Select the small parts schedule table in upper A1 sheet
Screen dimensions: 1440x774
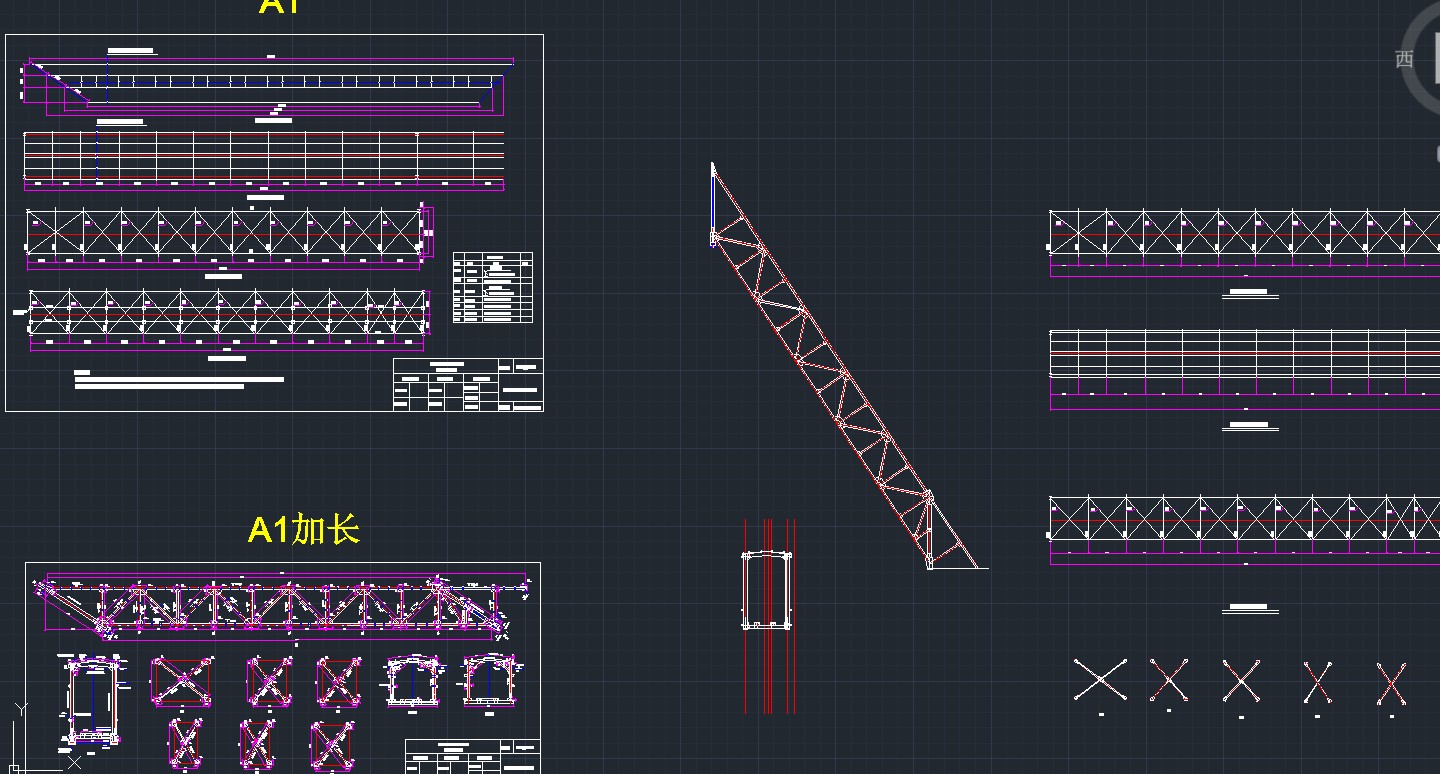tap(493, 287)
